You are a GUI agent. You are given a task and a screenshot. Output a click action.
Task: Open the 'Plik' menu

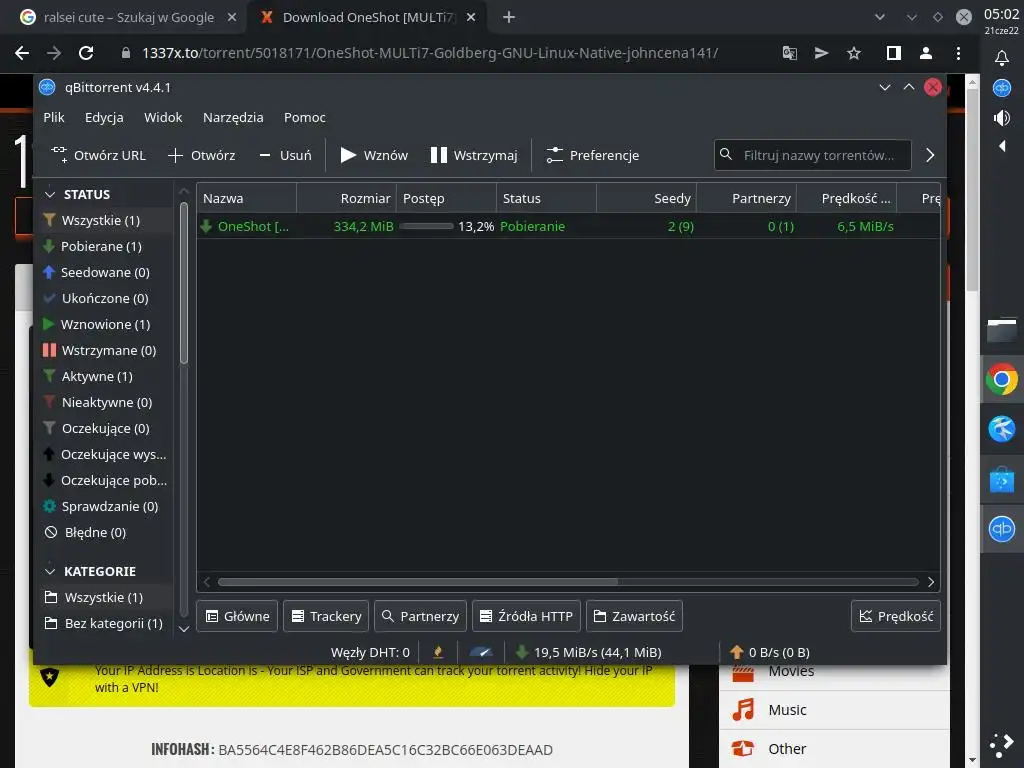[54, 118]
